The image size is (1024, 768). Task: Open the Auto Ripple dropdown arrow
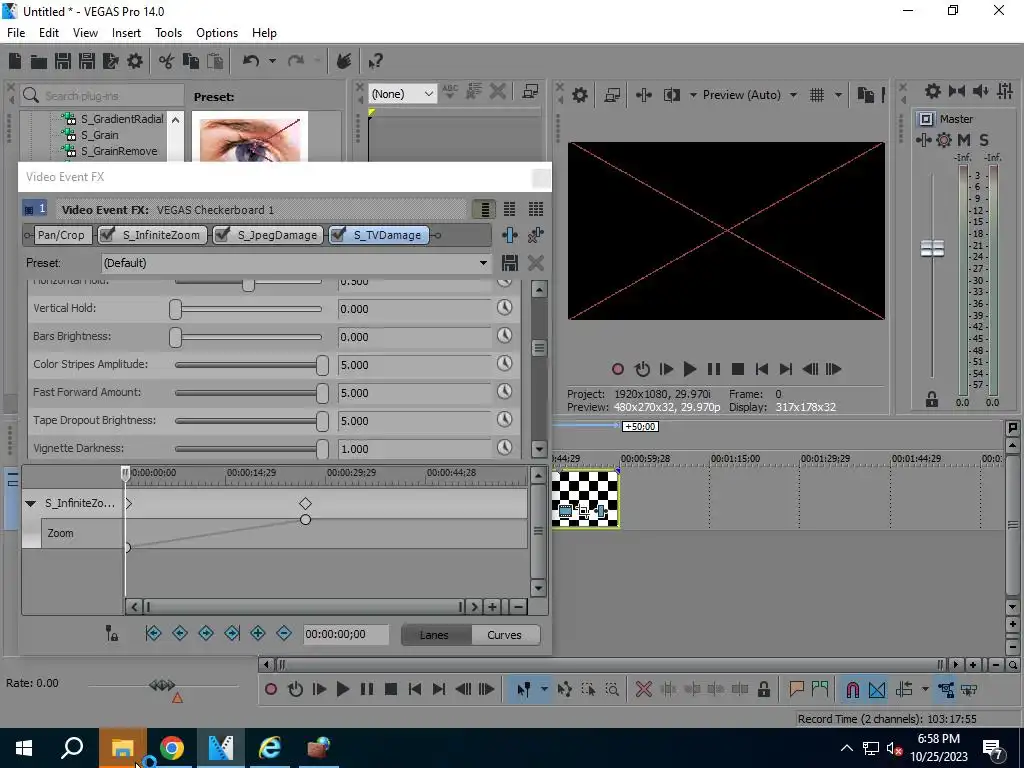click(925, 690)
